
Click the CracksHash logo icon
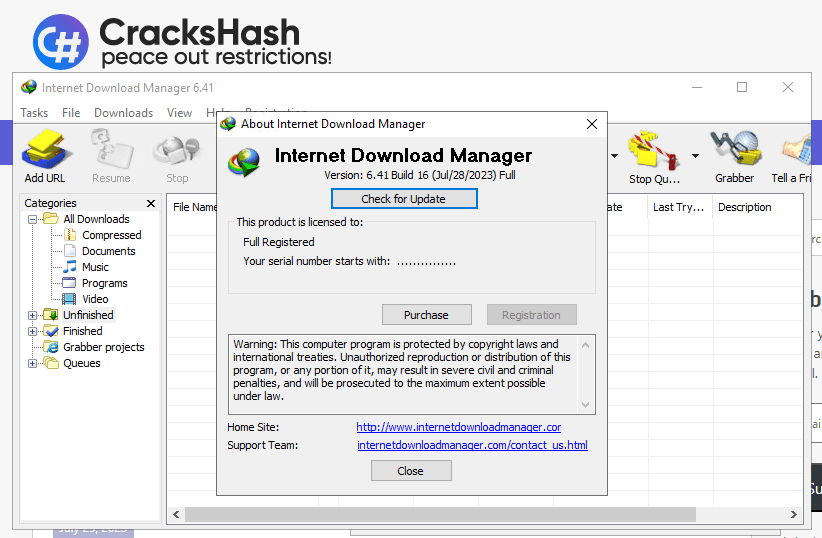pyautogui.click(x=61, y=42)
